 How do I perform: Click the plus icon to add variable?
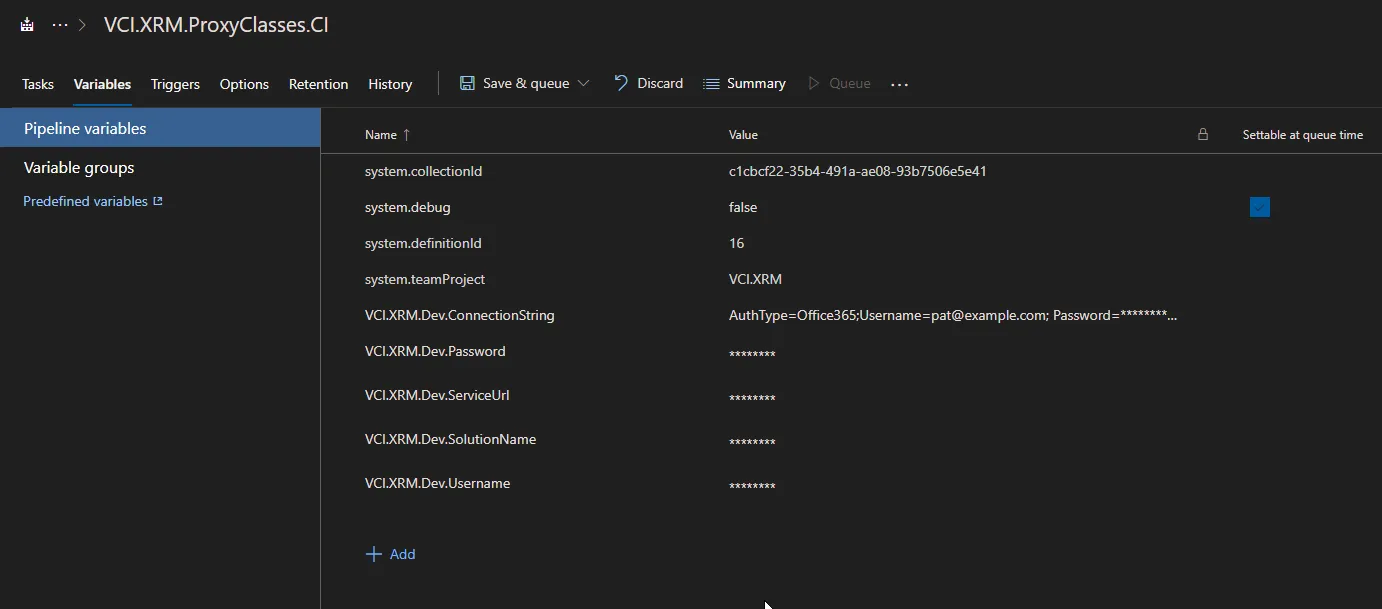374,554
